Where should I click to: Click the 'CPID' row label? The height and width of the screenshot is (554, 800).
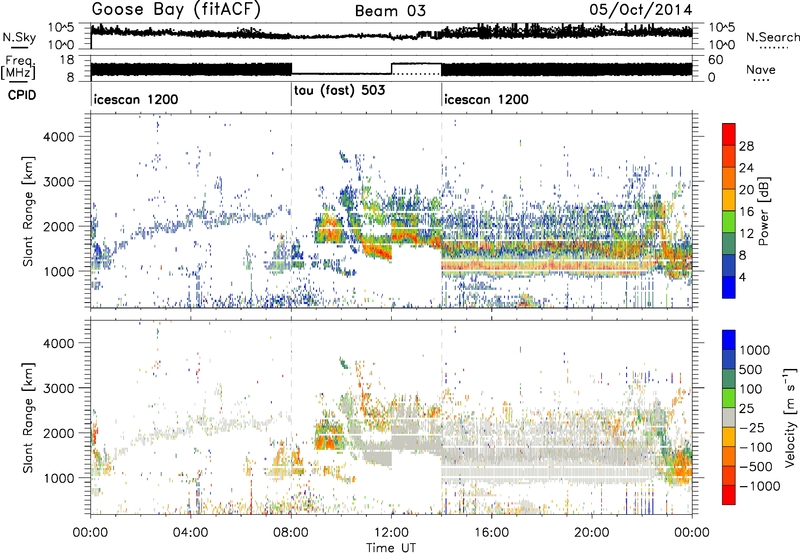click(x=21, y=95)
